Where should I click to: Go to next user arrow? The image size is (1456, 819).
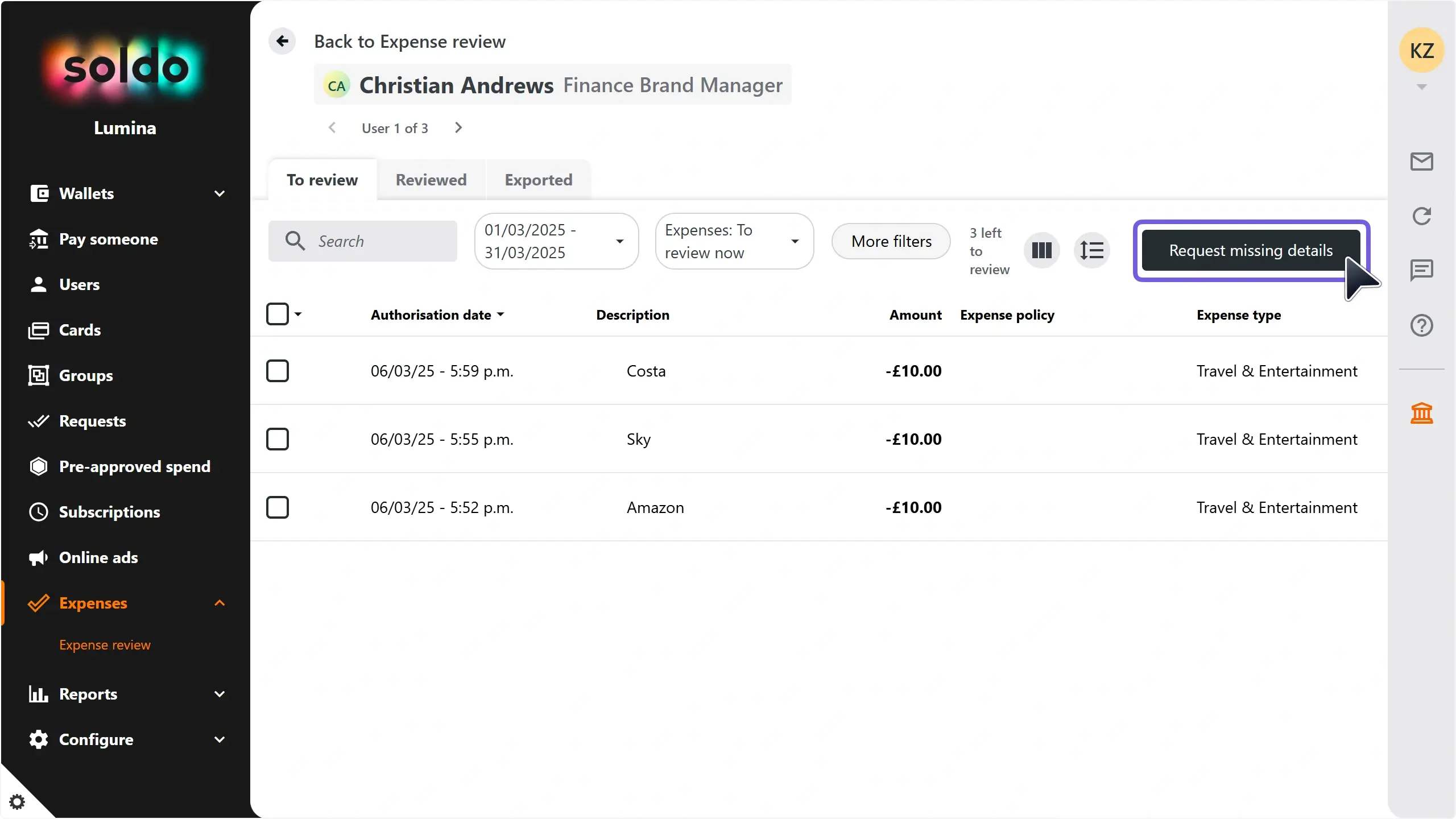point(458,128)
